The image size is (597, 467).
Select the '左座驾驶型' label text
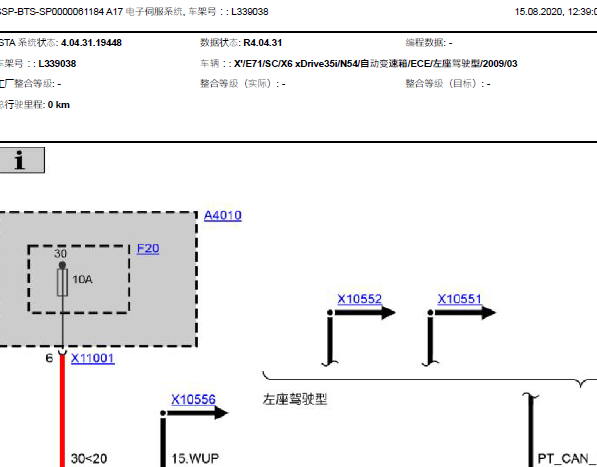click(295, 399)
